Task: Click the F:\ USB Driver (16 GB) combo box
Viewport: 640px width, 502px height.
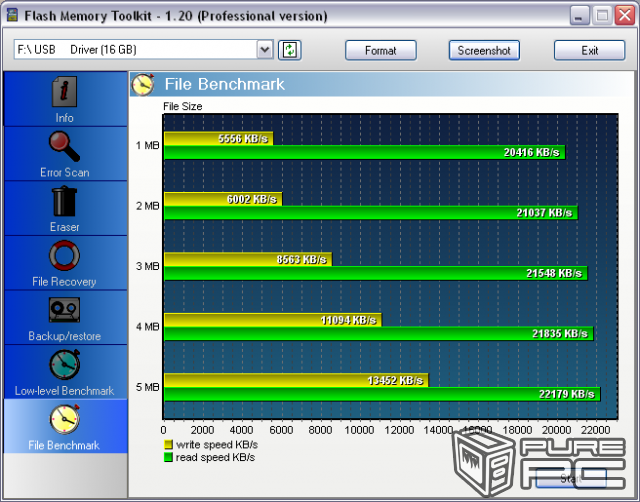Action: [x=143, y=50]
